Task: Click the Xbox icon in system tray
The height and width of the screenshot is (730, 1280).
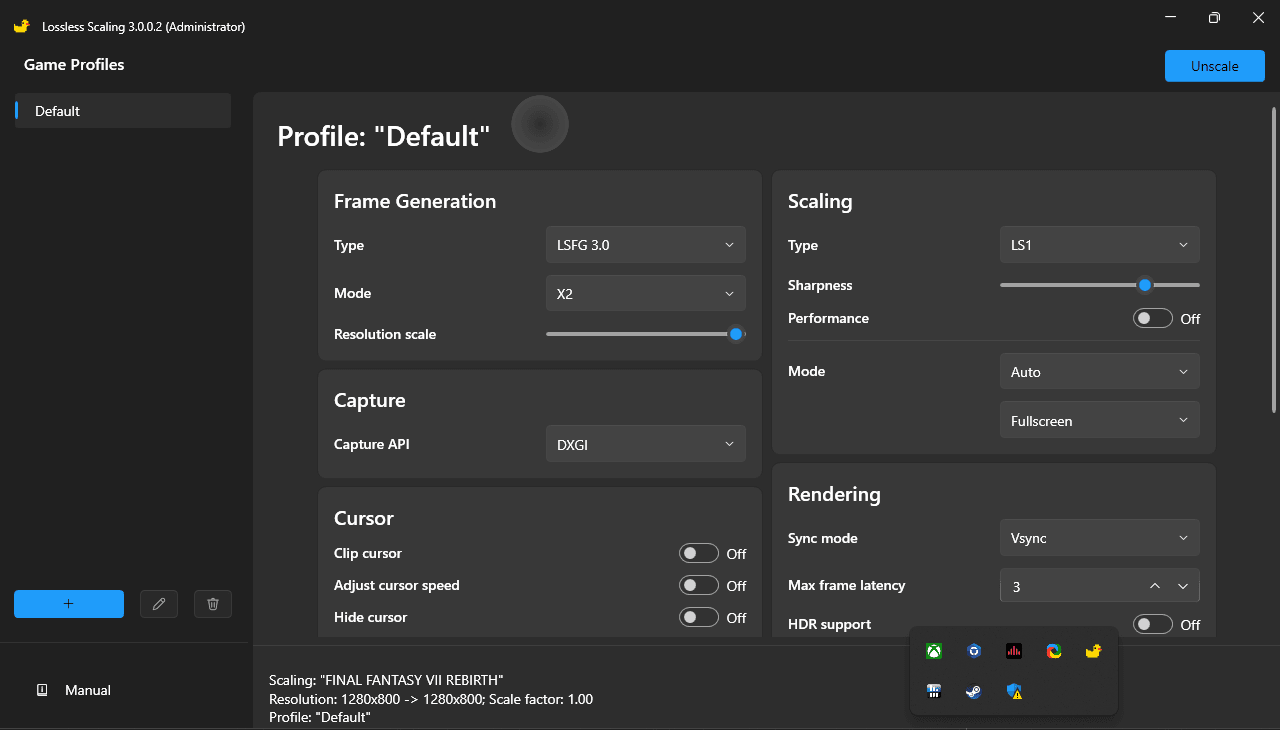Action: pos(933,651)
